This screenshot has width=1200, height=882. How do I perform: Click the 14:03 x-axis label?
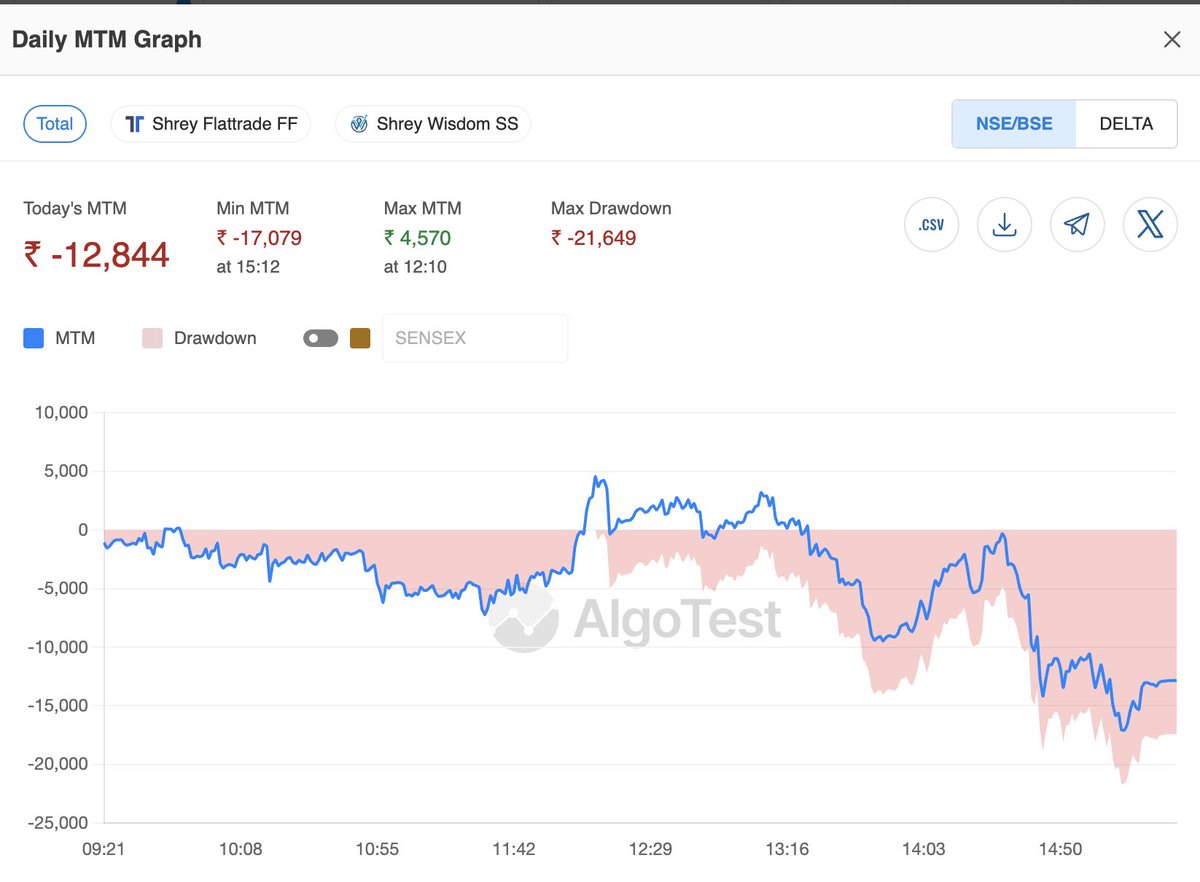pos(923,850)
